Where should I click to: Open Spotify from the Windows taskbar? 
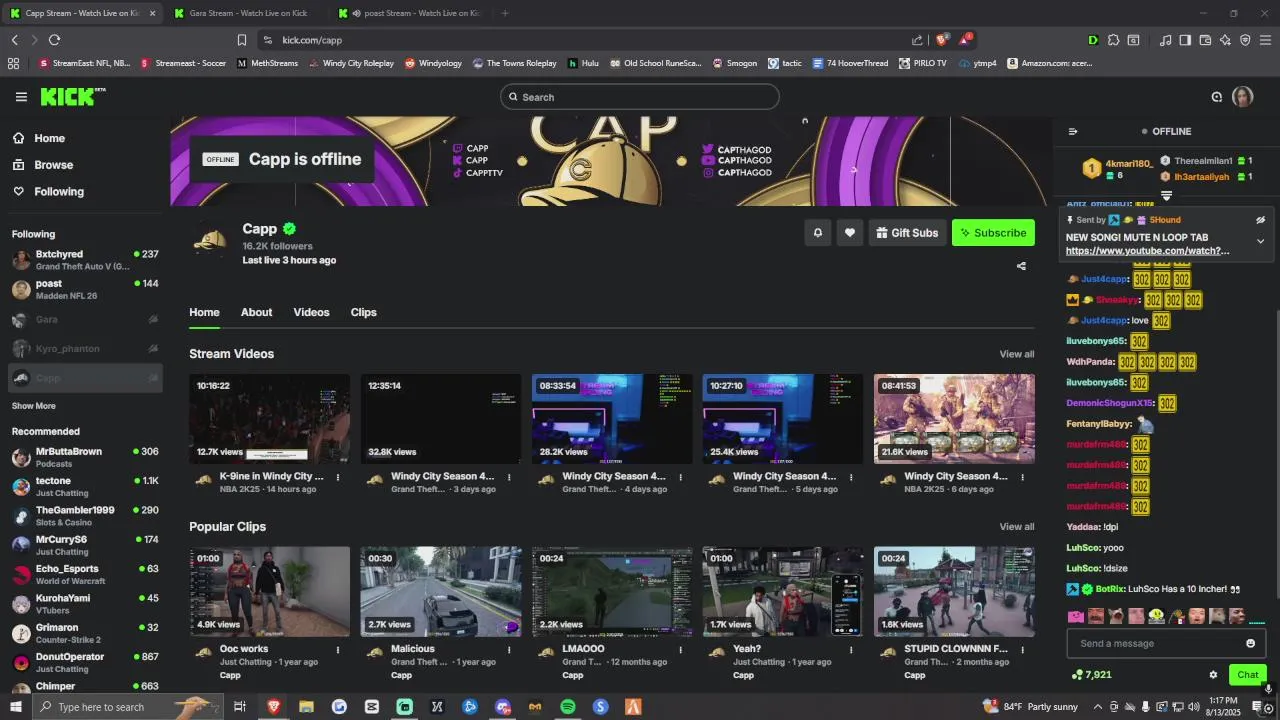tap(568, 707)
